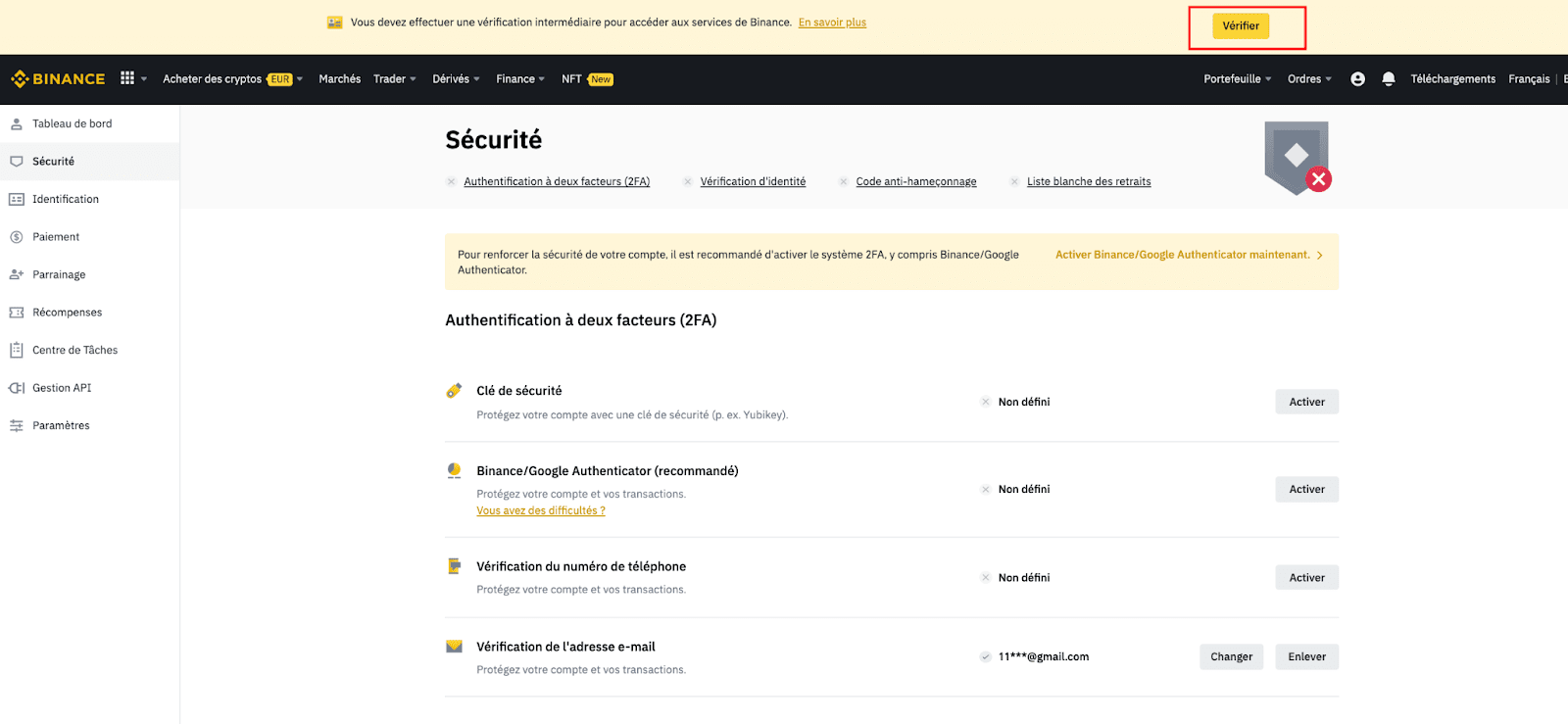The image size is (1568, 724).
Task: Activer Binance/Google Authenticator
Action: pos(1306,489)
